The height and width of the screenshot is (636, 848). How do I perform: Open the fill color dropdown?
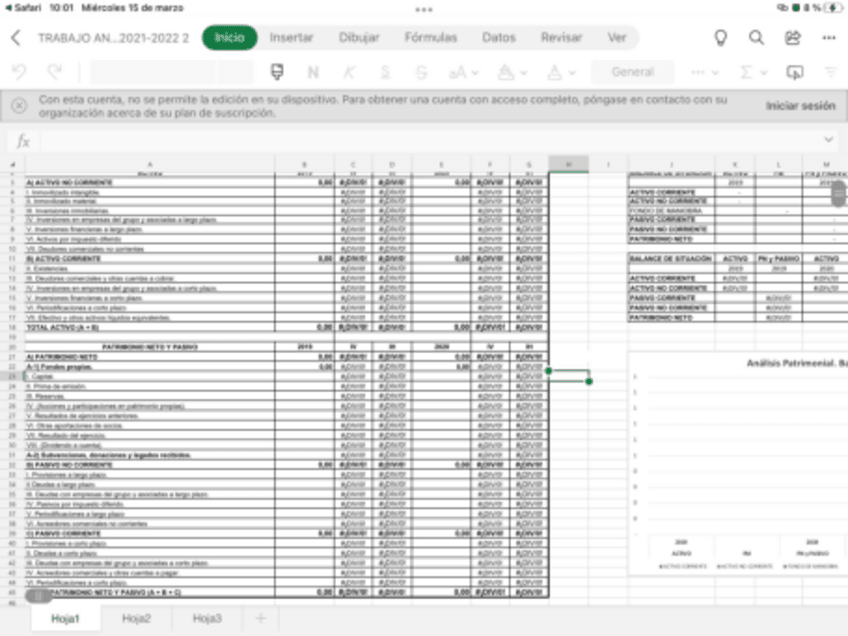pos(512,72)
